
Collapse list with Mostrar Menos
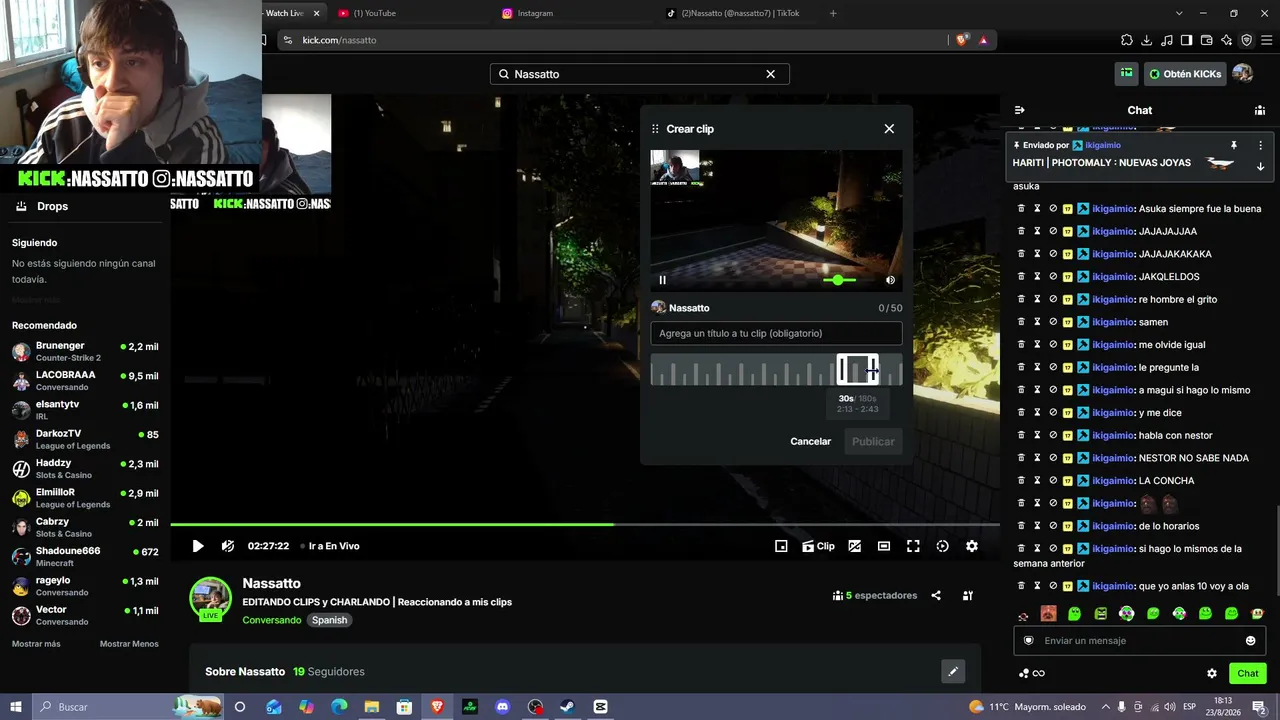tap(129, 644)
